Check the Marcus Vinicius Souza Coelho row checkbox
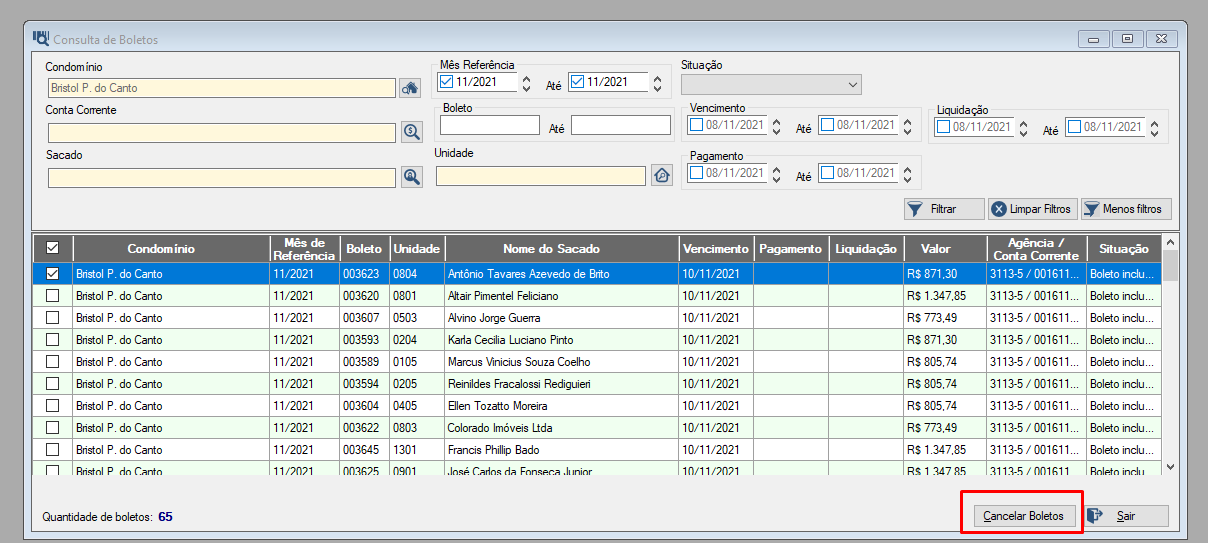The width and height of the screenshot is (1208, 543). tap(53, 361)
